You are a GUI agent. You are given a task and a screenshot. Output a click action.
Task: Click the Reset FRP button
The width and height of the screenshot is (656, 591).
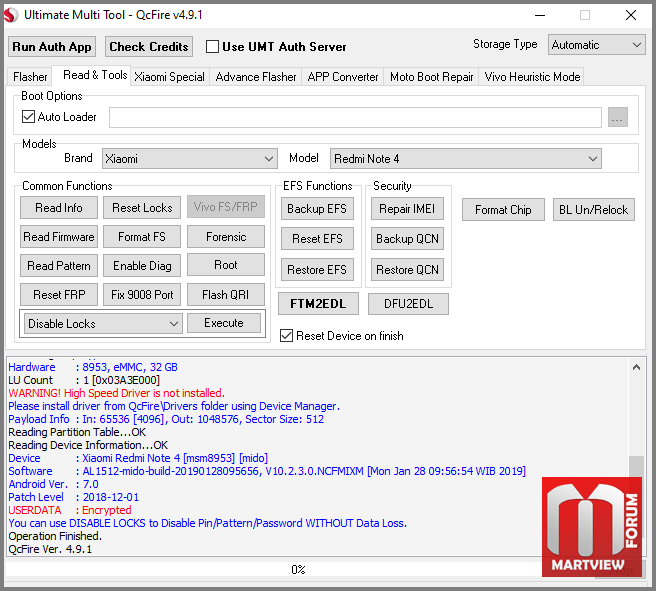click(59, 294)
